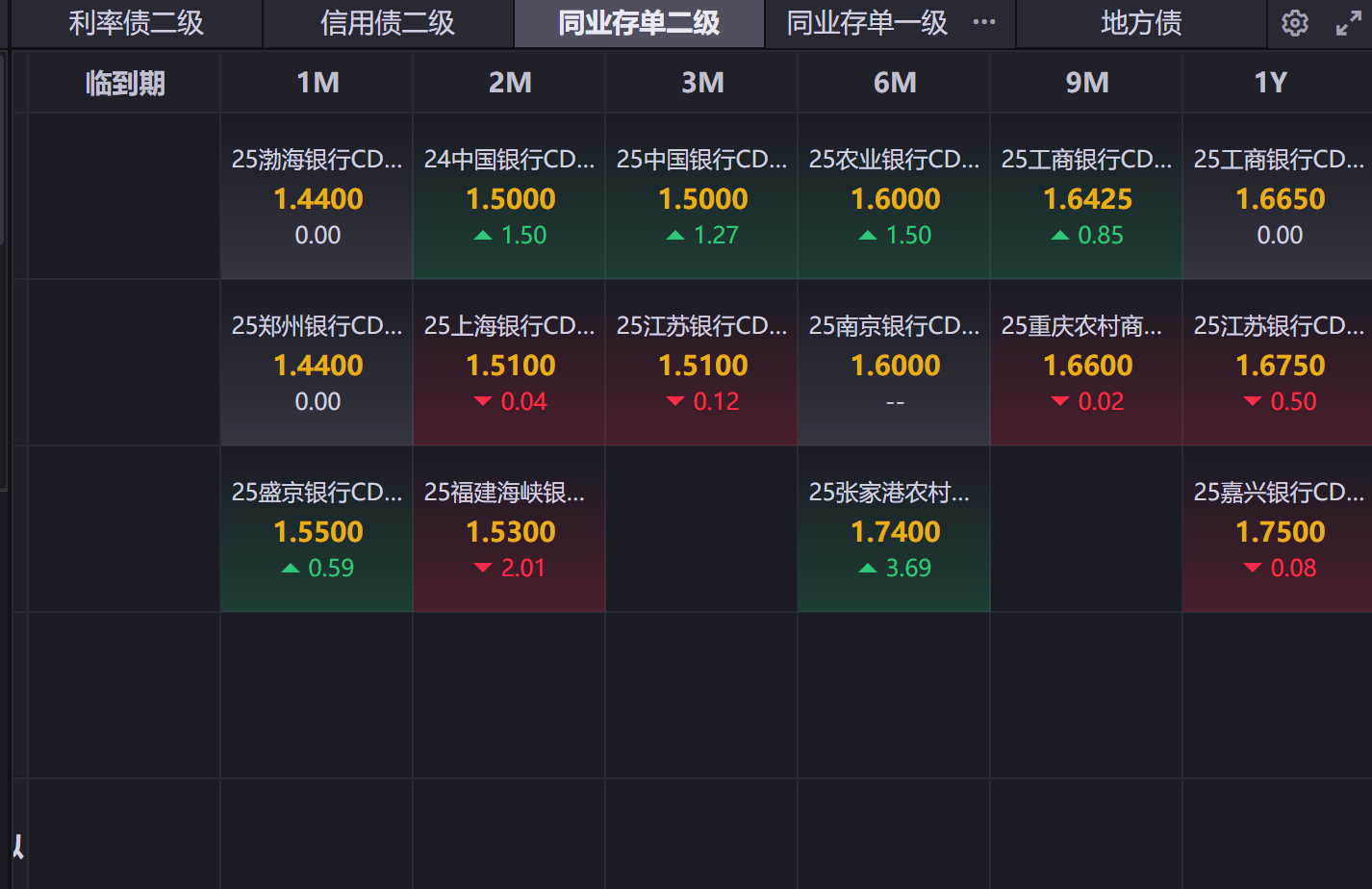Open the settings gear icon
This screenshot has height=889, width=1372.
pyautogui.click(x=1295, y=23)
